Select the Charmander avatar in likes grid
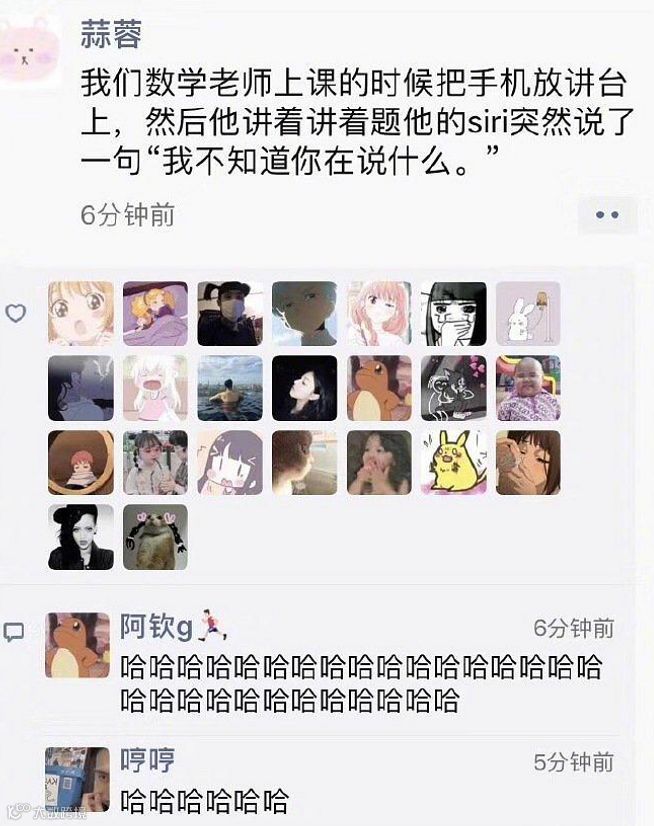The height and width of the screenshot is (826, 654). pos(379,388)
